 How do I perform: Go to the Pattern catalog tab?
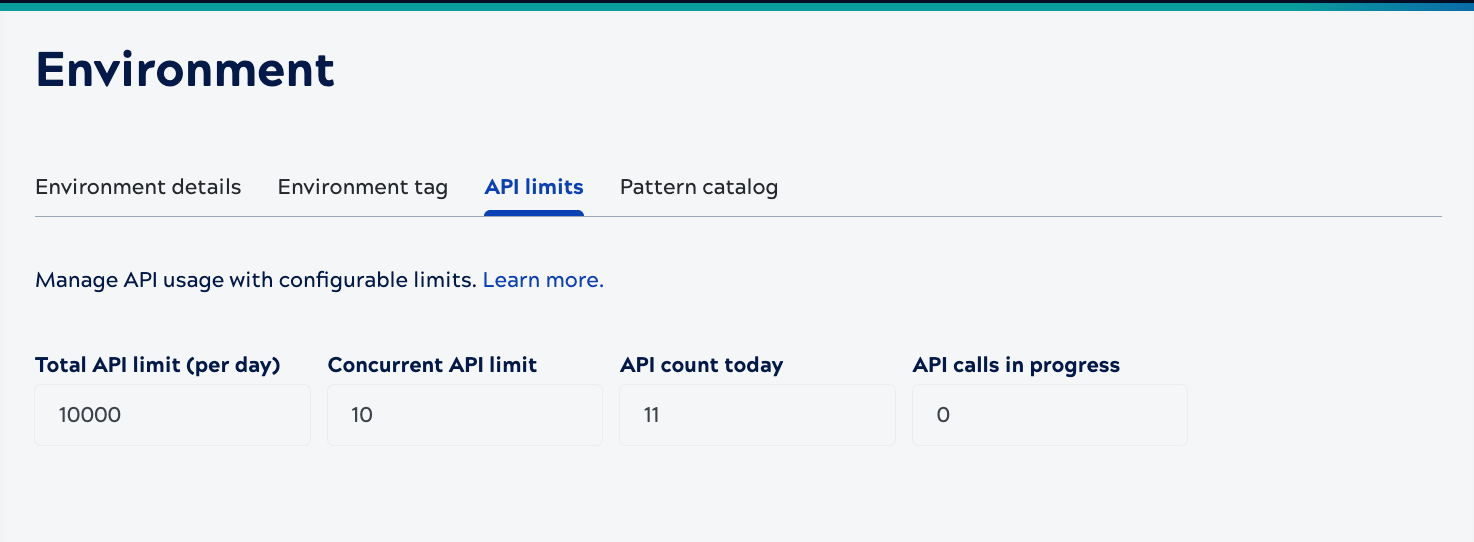699,187
